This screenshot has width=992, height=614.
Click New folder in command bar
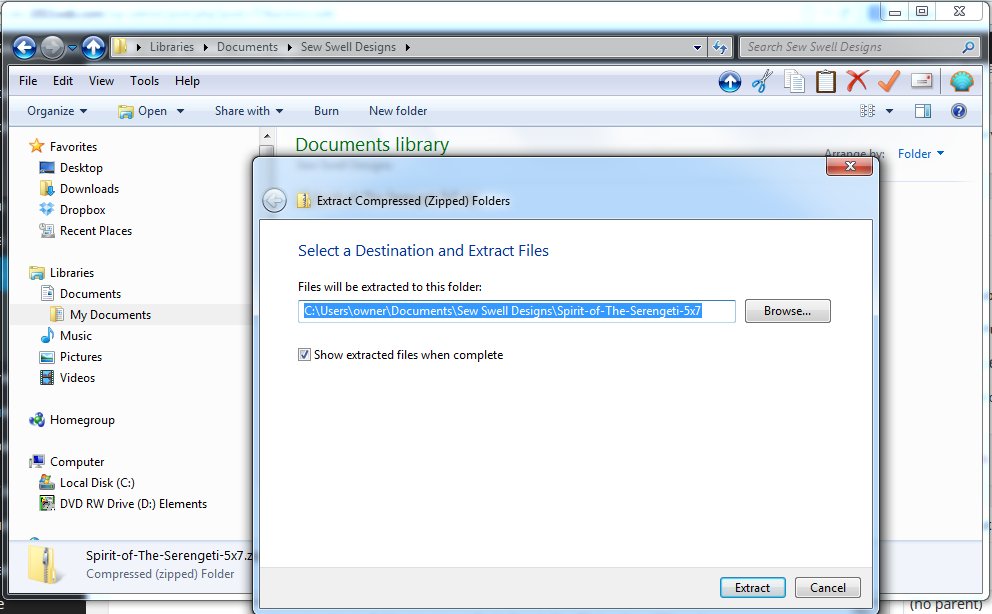click(x=398, y=111)
